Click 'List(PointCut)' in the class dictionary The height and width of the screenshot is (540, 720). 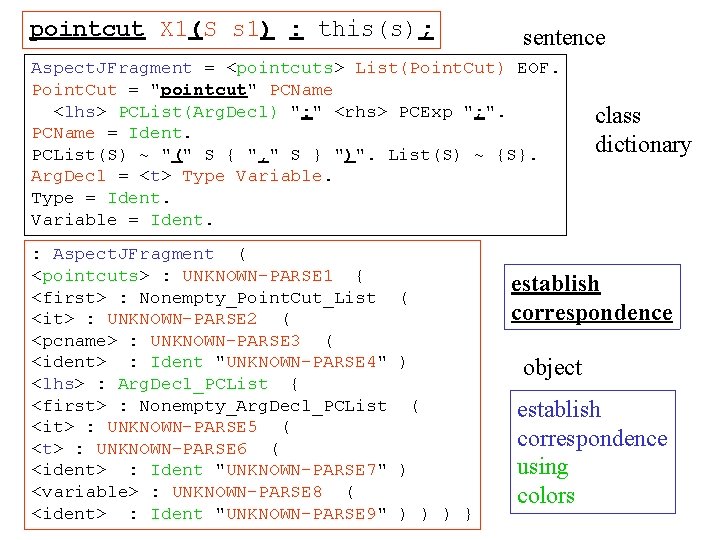click(x=429, y=68)
